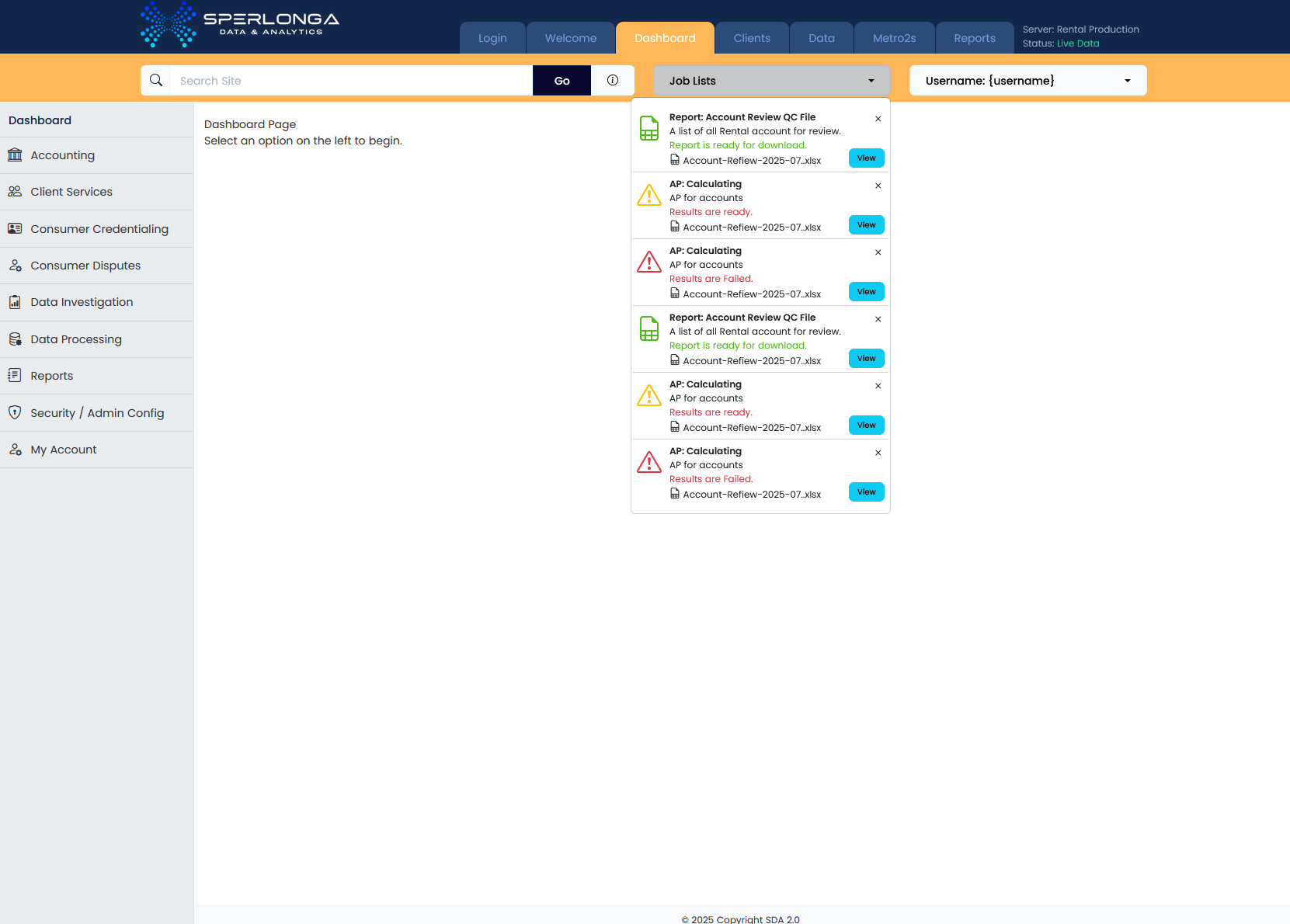Expand the Job Lists dropdown
This screenshot has width=1290, height=924.
(x=771, y=81)
